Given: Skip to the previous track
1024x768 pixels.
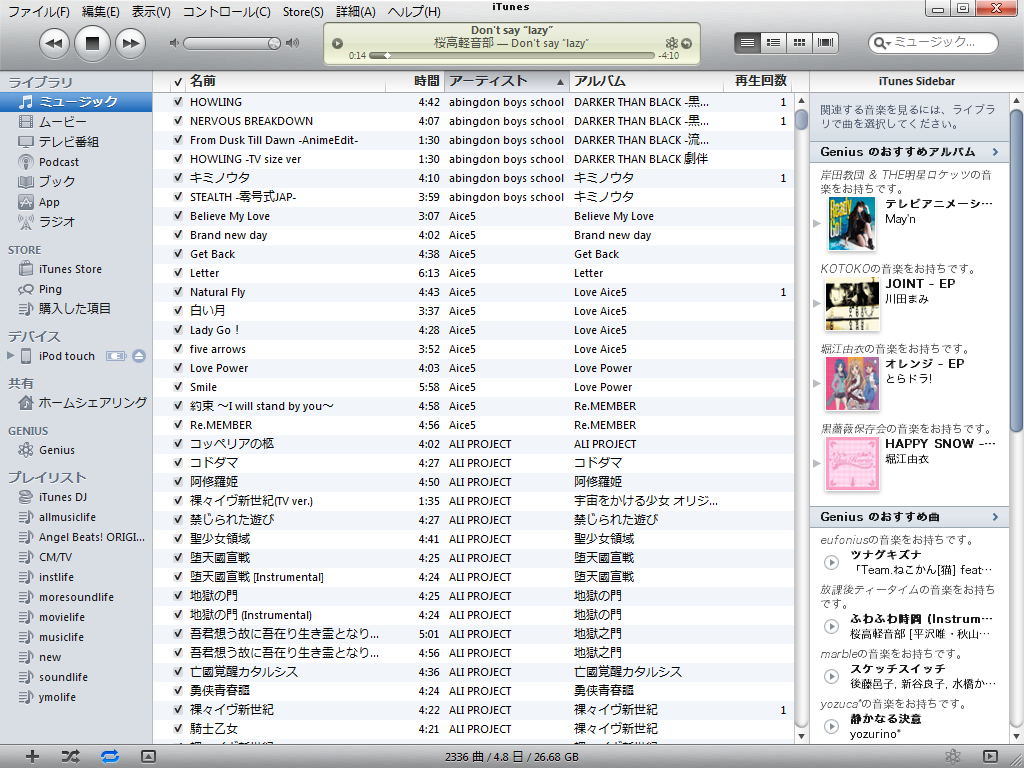Looking at the screenshot, I should pyautogui.click(x=54, y=43).
